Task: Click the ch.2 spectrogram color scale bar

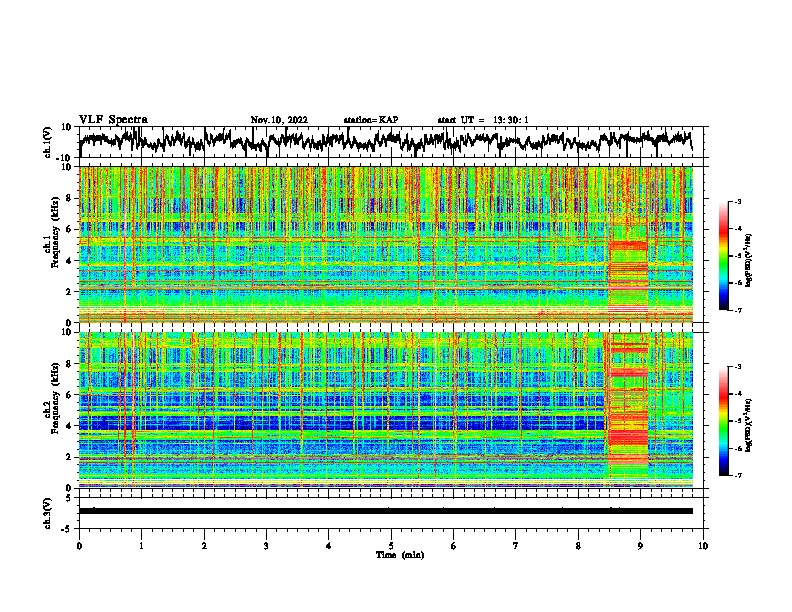Action: 724,421
